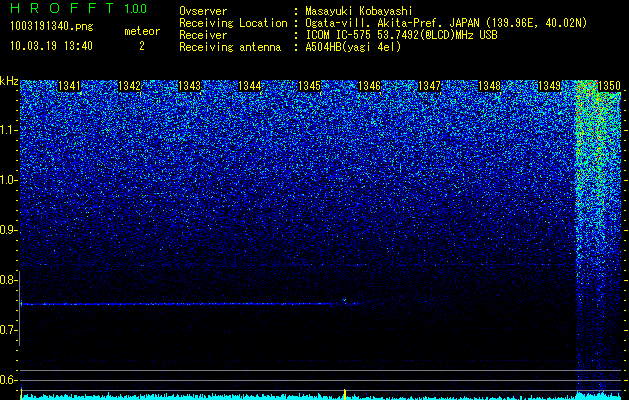Click the date stamp 10.03.19 13:40
Screen dimensions: 629x400
[x=51, y=46]
